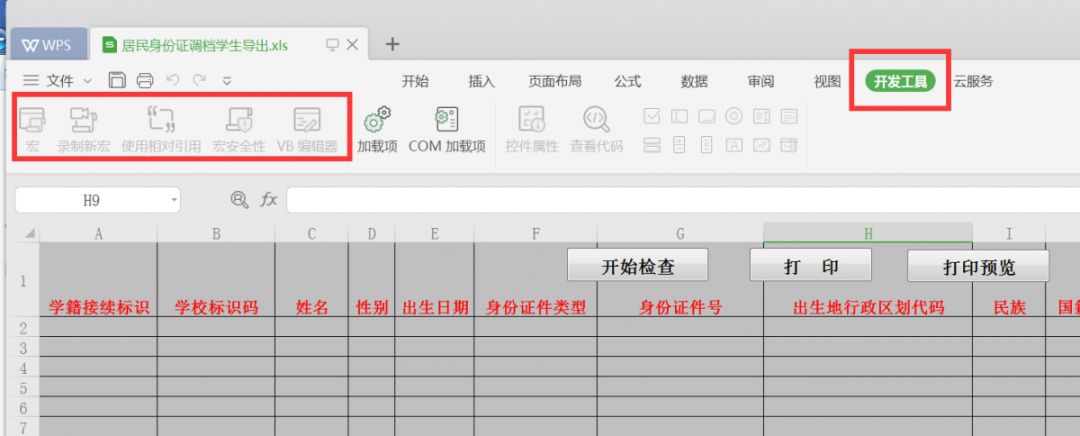The image size is (1080, 436).
Task: Click into the formula bar field
Action: pos(683,200)
